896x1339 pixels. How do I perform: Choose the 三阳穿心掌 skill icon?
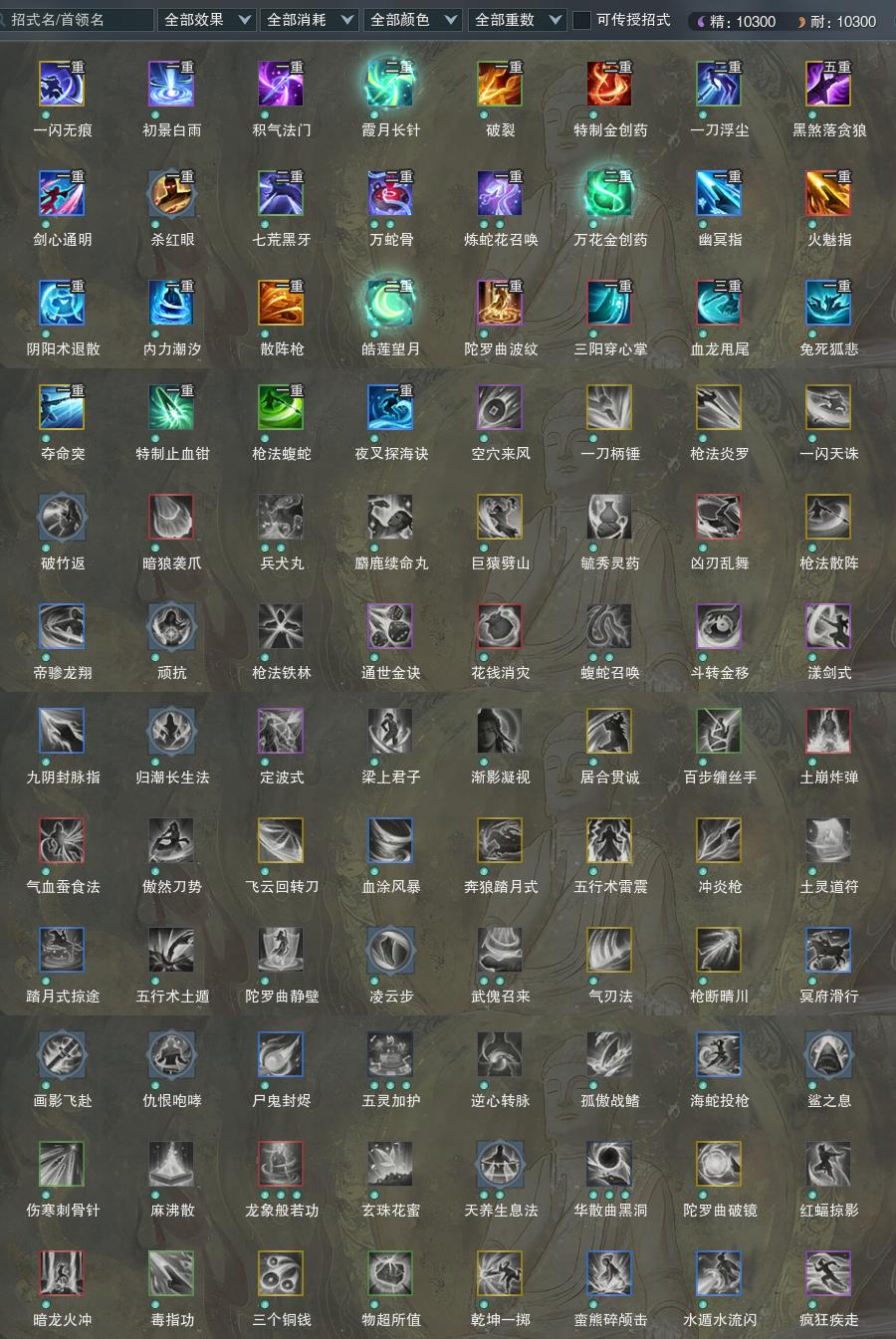[x=610, y=303]
